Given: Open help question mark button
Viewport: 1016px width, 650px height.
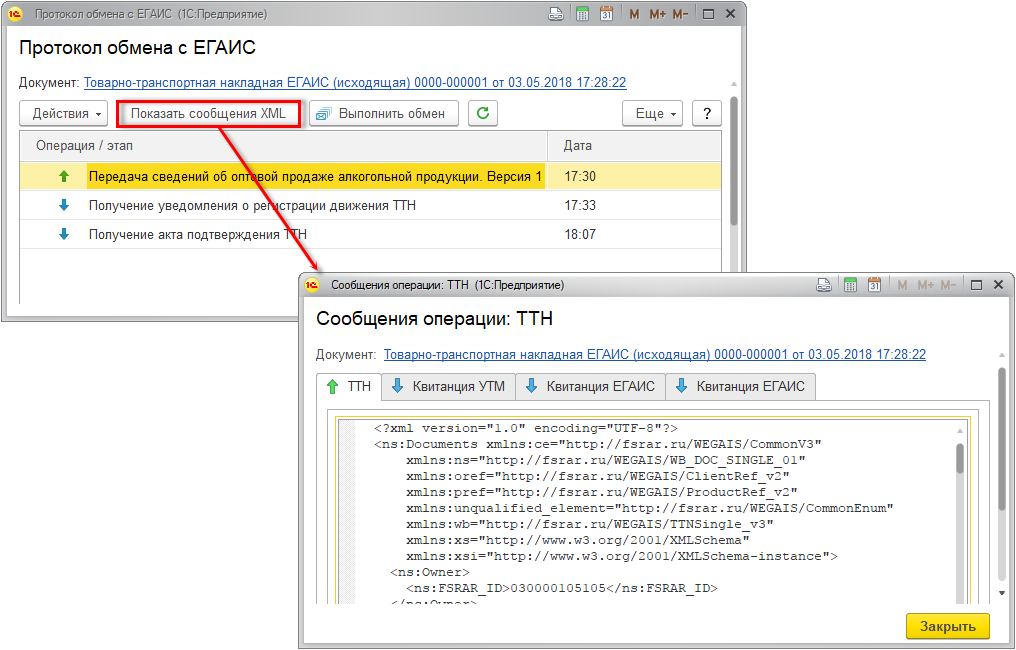Looking at the screenshot, I should pos(707,113).
